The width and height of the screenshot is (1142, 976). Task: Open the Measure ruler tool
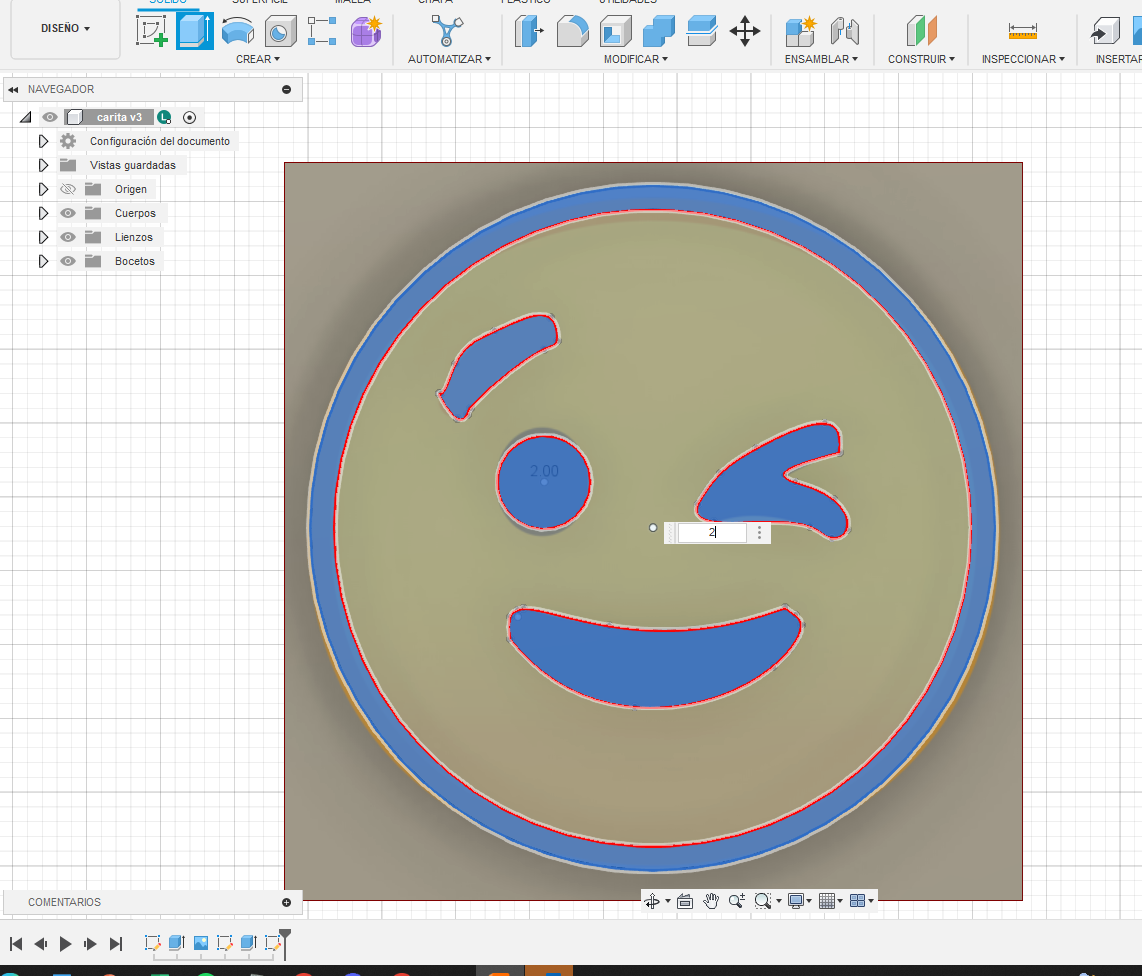click(1022, 31)
